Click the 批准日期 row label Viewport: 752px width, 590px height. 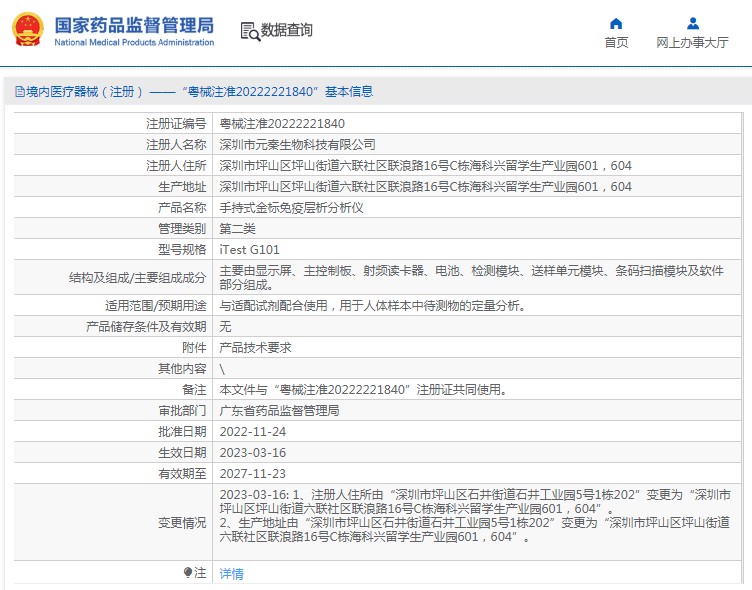coord(182,432)
